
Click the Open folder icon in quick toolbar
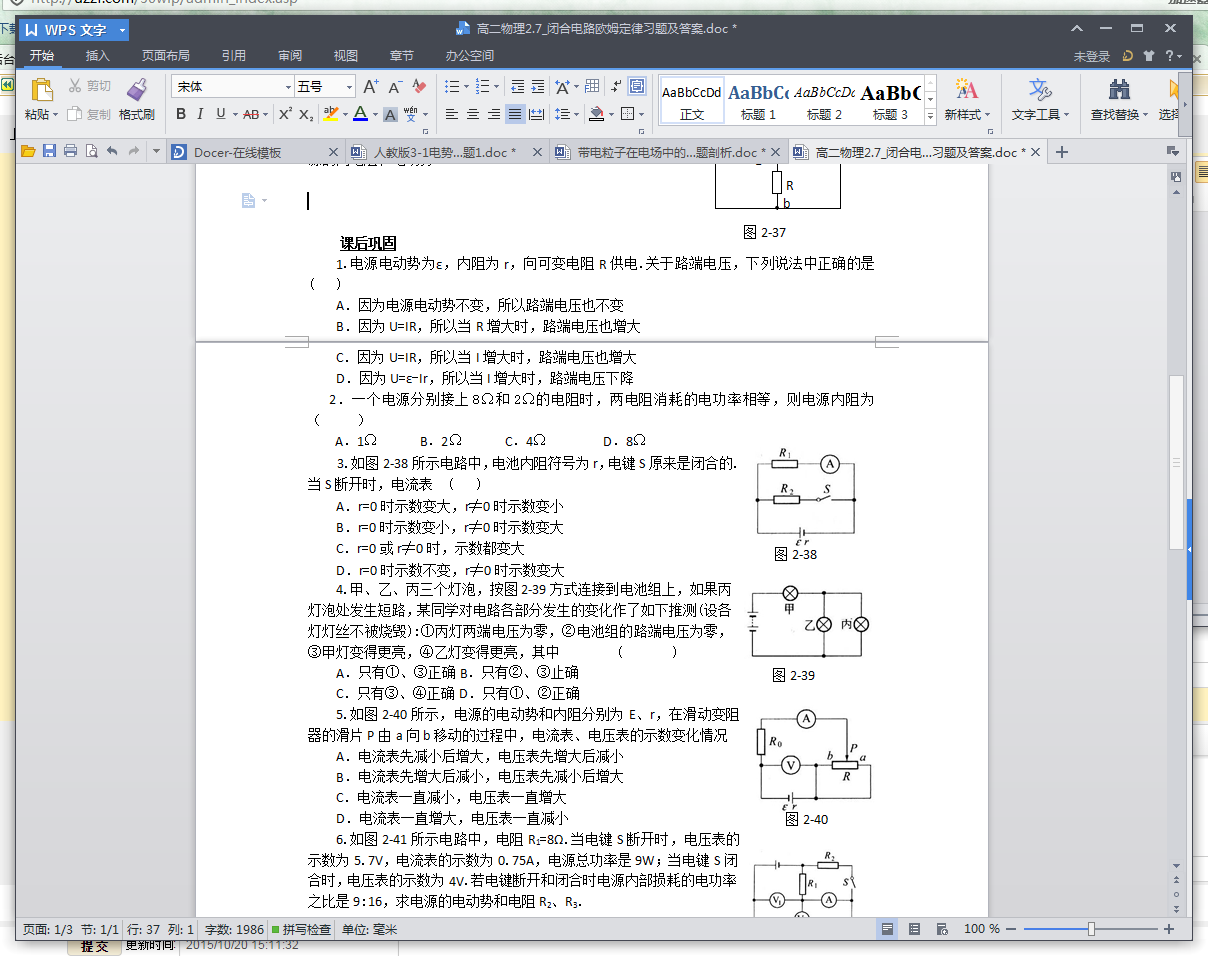pos(28,152)
